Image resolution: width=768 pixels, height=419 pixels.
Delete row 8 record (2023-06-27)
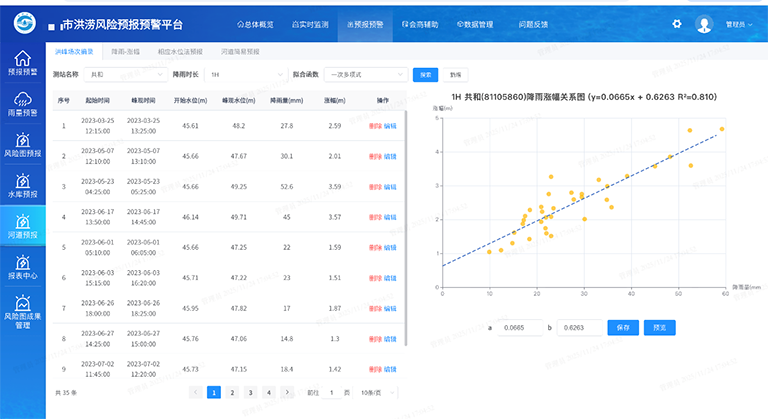[375, 339]
